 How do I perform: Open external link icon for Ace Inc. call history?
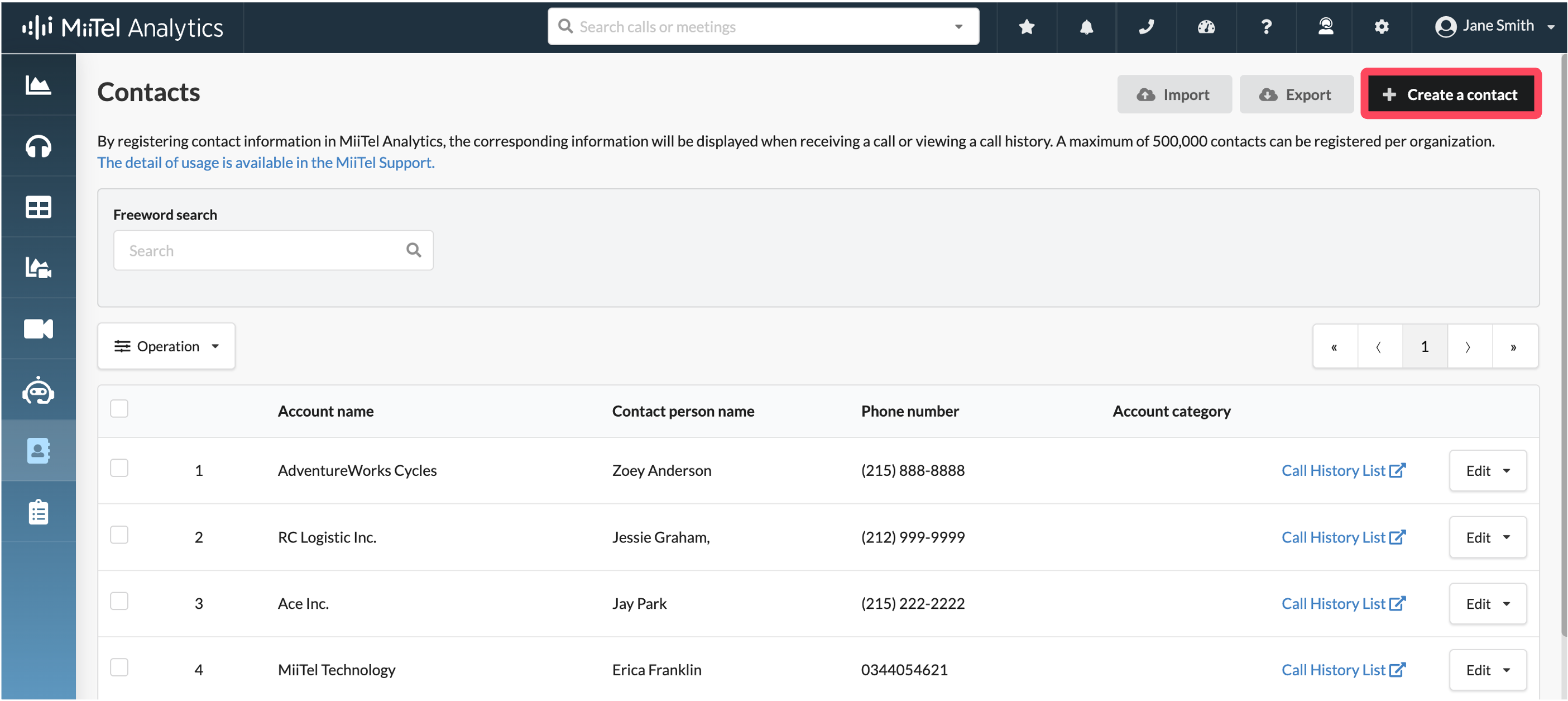1398,603
